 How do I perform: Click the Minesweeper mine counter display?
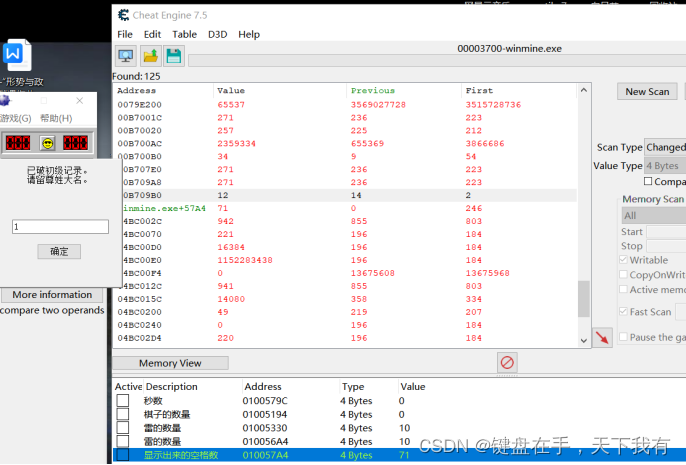pyautogui.click(x=18, y=143)
